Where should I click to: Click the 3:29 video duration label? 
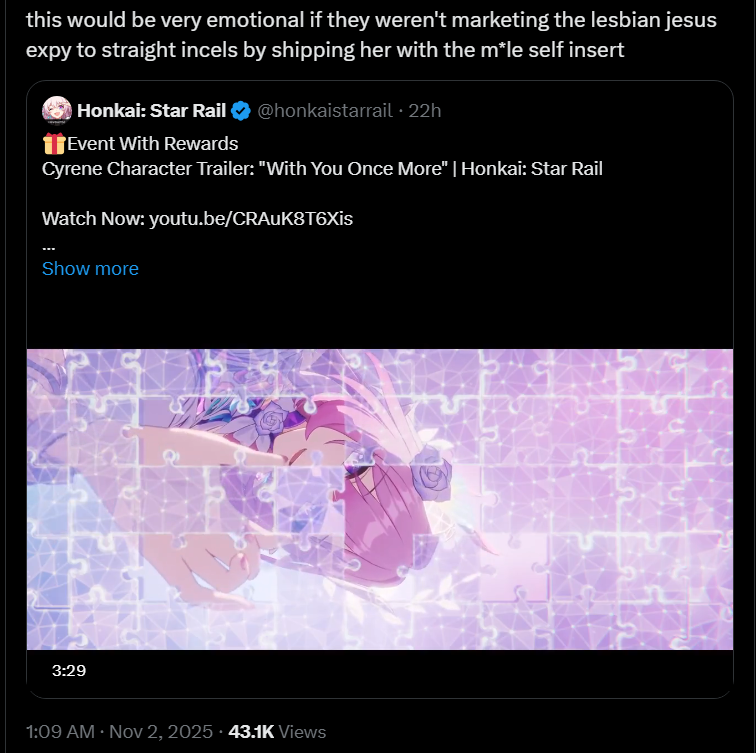(x=69, y=671)
